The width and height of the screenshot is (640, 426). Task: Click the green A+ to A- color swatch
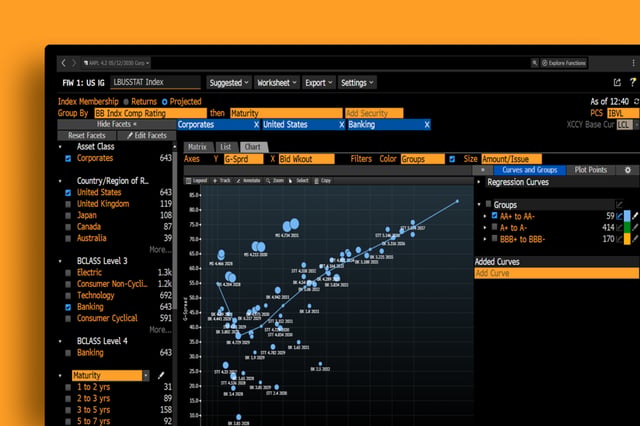pyautogui.click(x=627, y=228)
